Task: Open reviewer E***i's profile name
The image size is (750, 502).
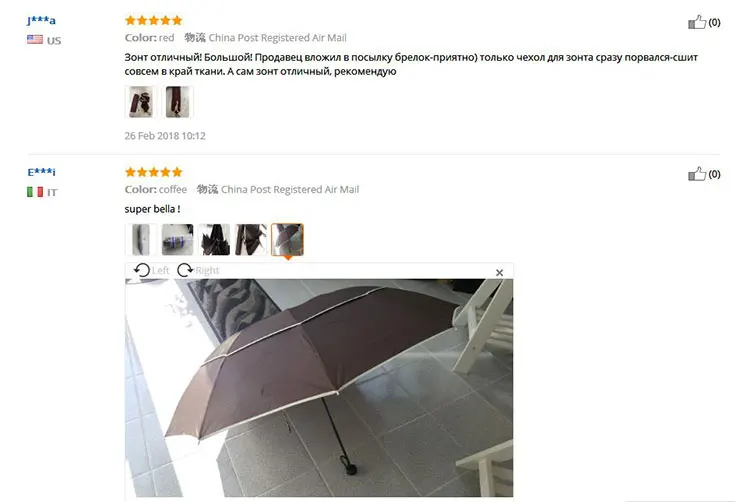Action: 41,172
